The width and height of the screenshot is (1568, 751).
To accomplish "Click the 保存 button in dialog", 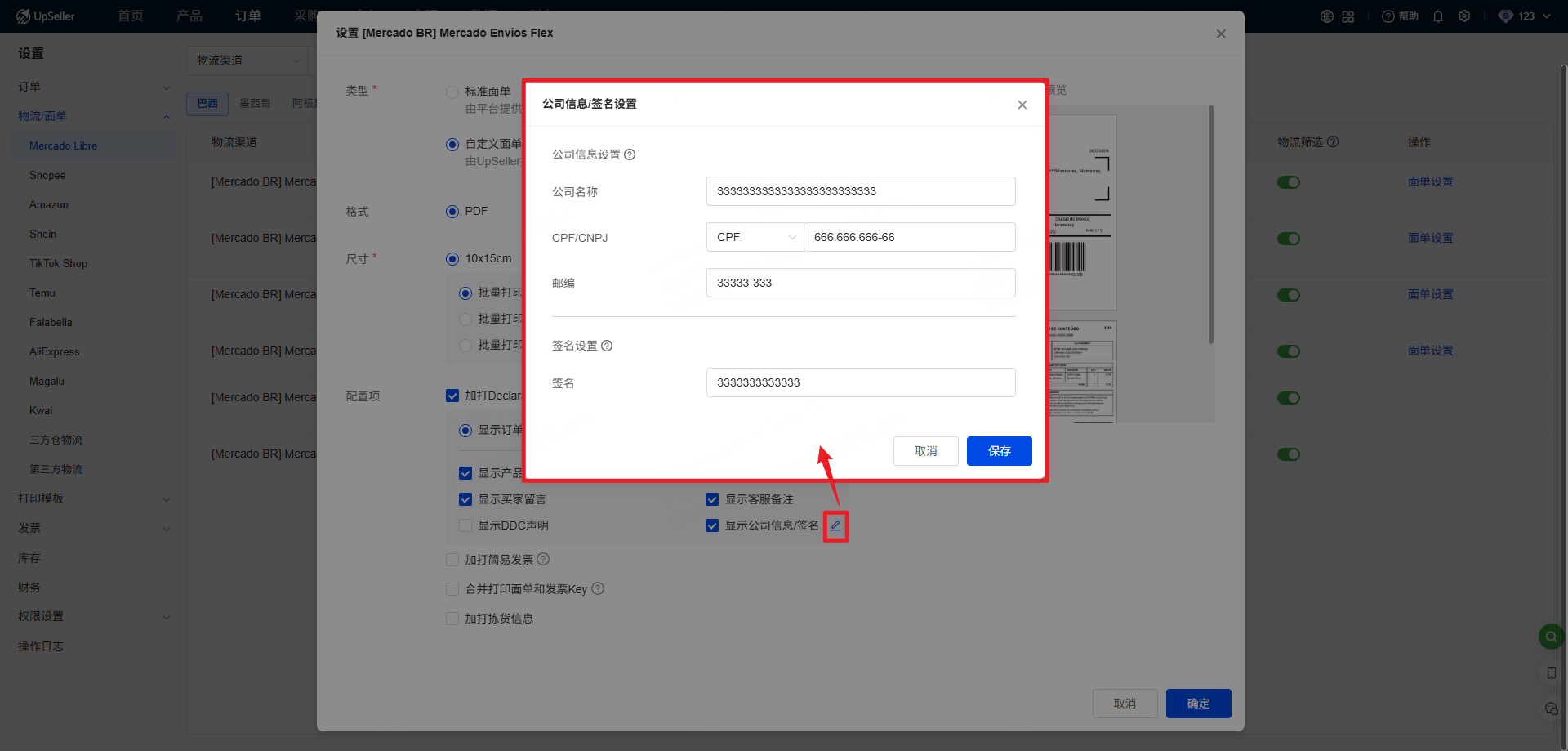I will tap(999, 451).
